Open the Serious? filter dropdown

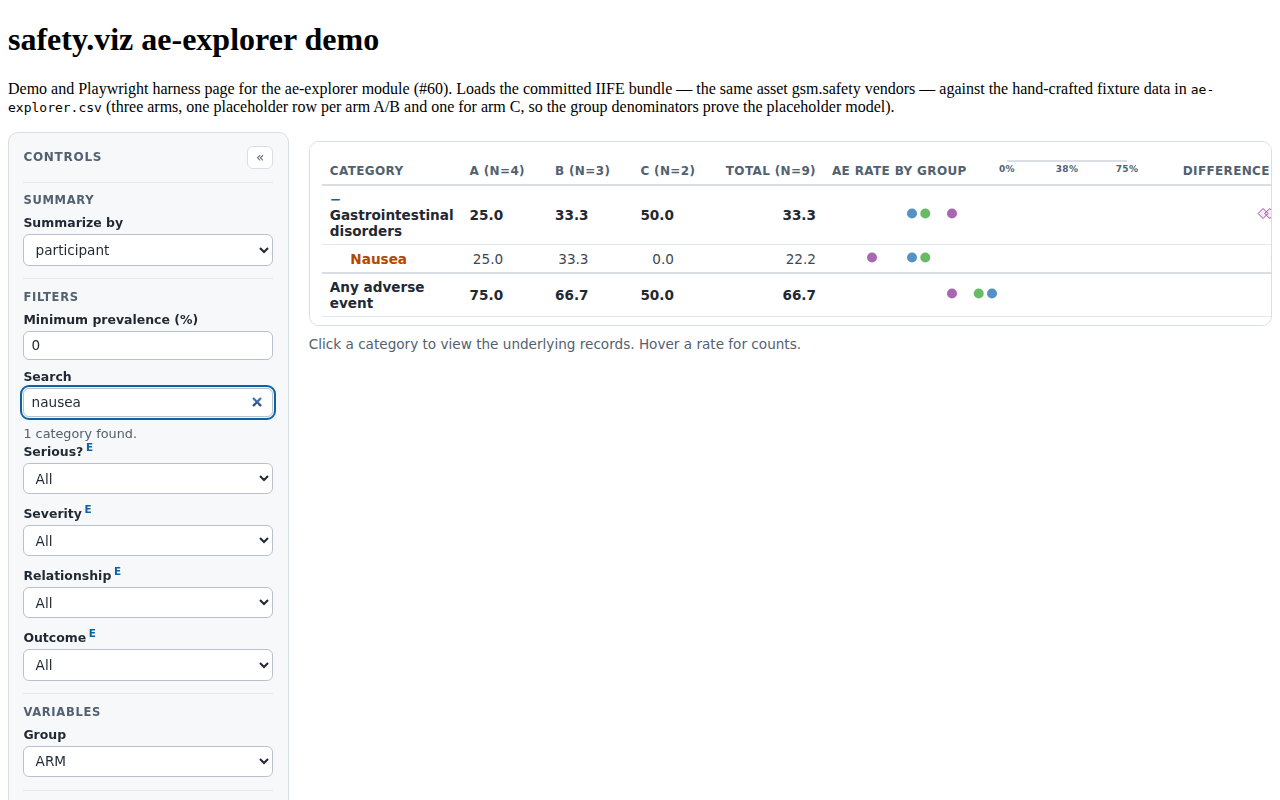(148, 479)
